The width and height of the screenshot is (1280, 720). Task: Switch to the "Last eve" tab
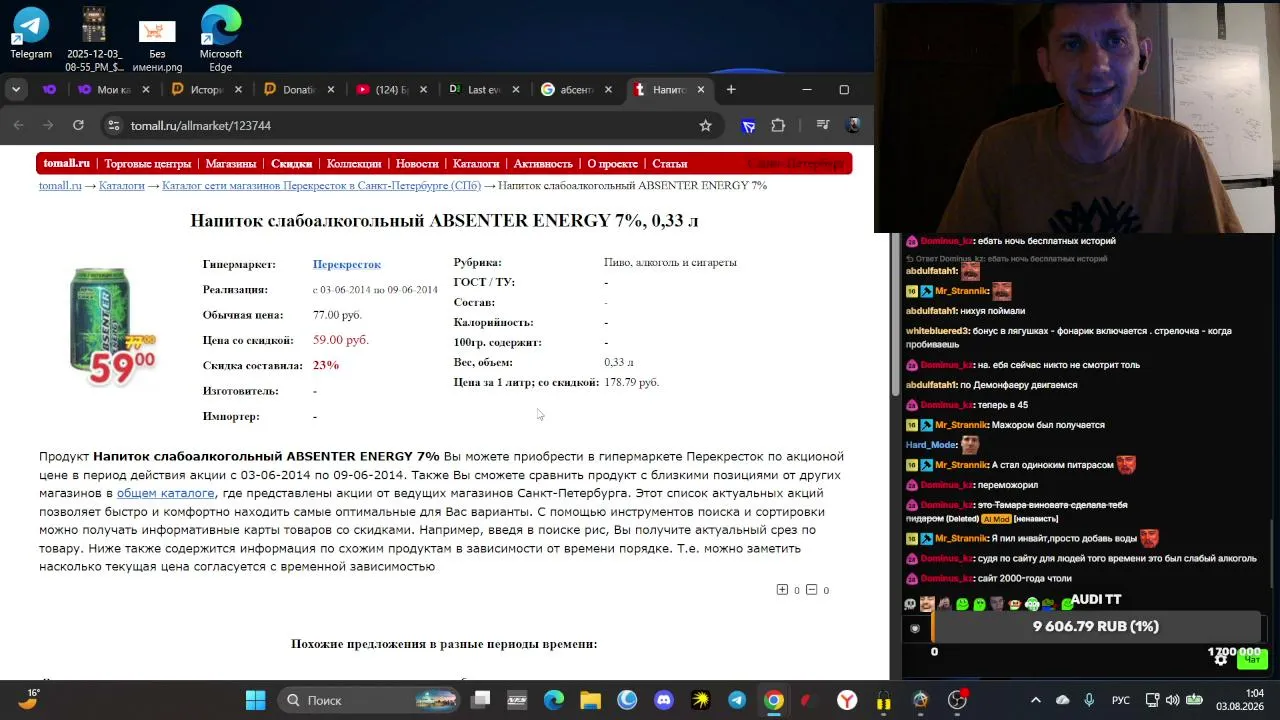tap(484, 89)
